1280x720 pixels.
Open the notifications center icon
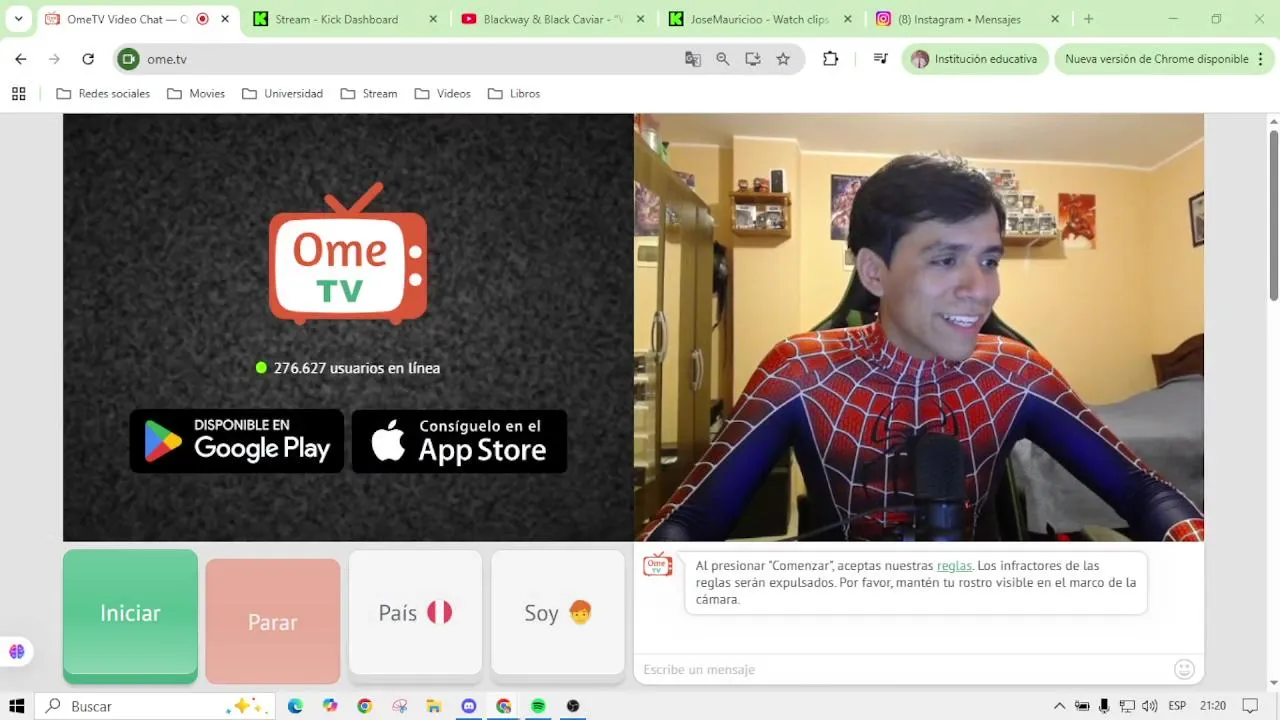click(x=1249, y=706)
